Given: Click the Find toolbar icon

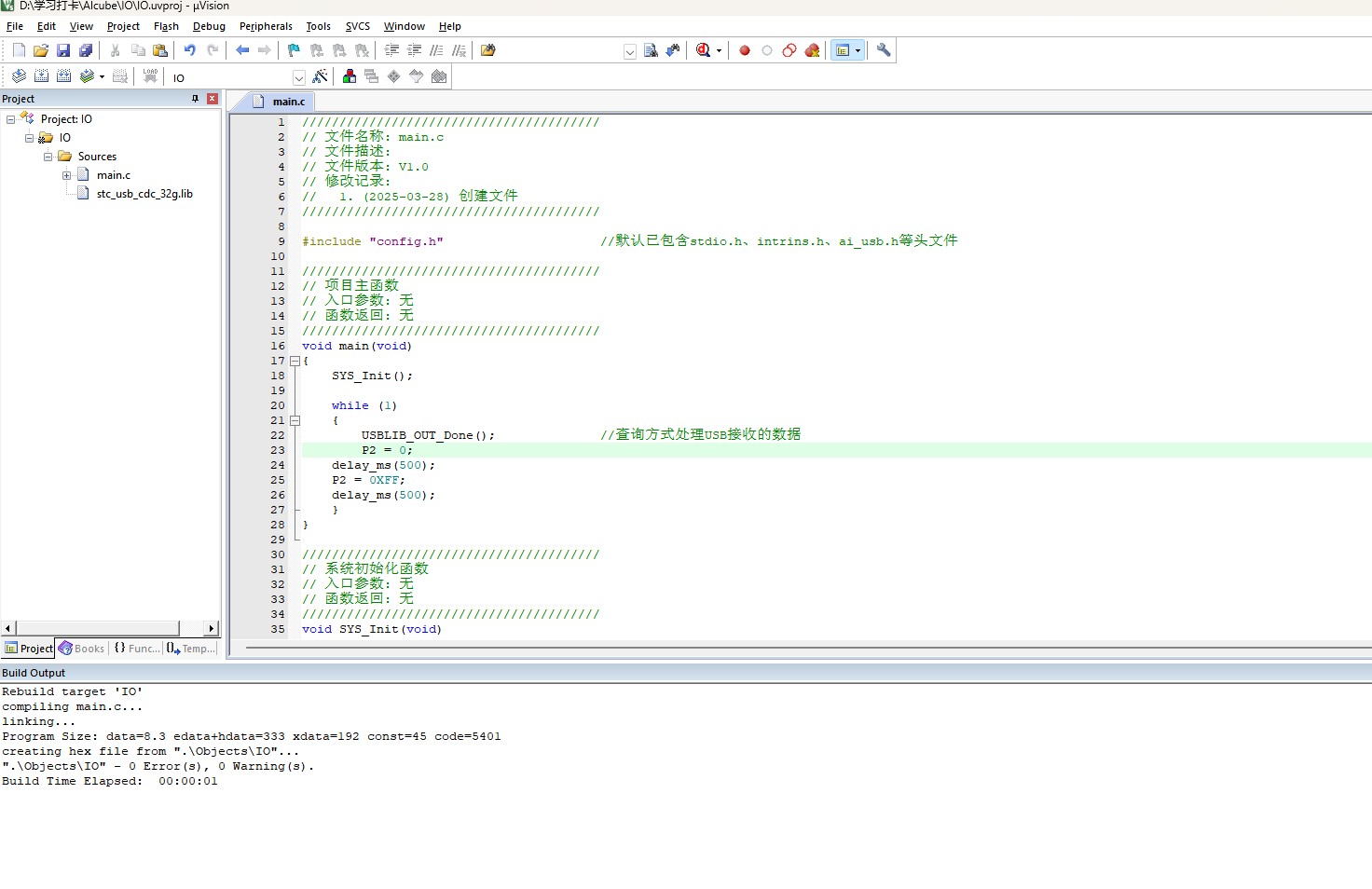Looking at the screenshot, I should [x=651, y=50].
